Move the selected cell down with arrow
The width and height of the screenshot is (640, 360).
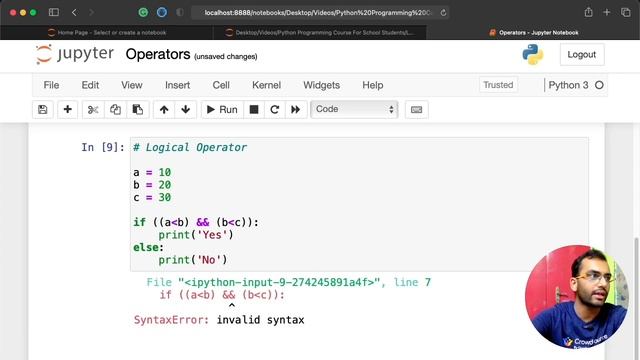(186, 109)
